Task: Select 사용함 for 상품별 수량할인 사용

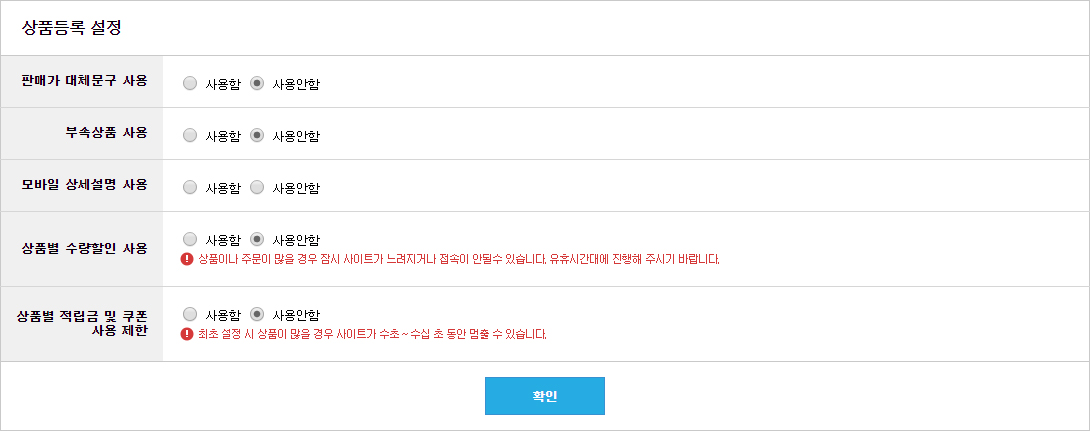Action: pos(190,239)
